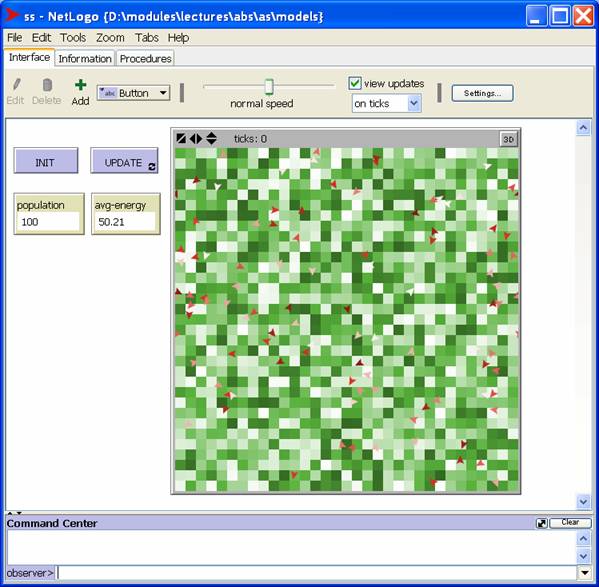Click the UPDATE button

[124, 161]
